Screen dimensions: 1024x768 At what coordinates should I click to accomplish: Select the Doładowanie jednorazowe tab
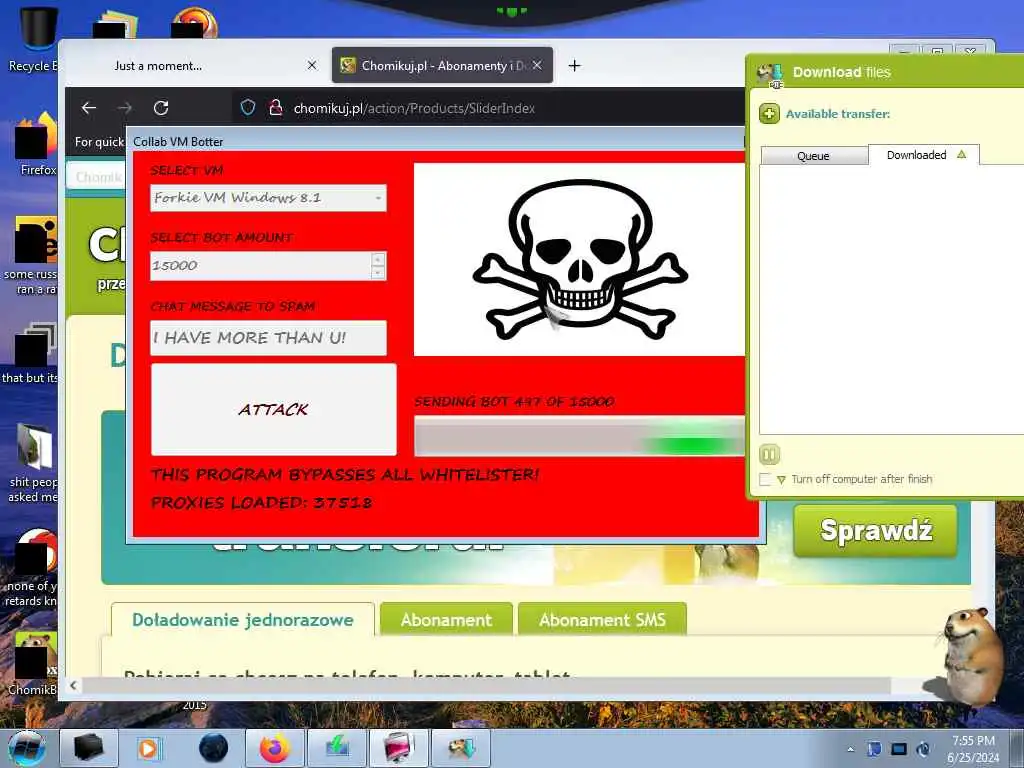[x=243, y=620]
